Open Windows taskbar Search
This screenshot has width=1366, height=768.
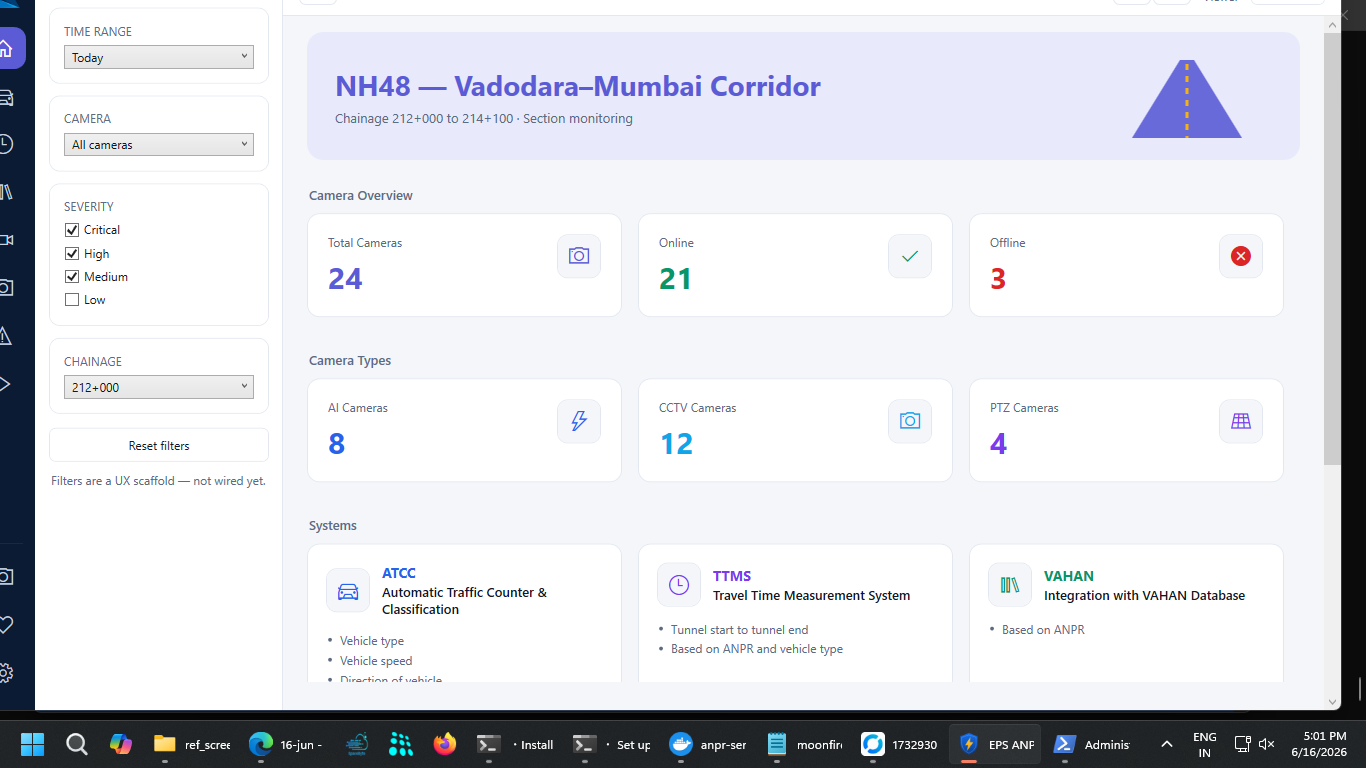pyautogui.click(x=77, y=744)
